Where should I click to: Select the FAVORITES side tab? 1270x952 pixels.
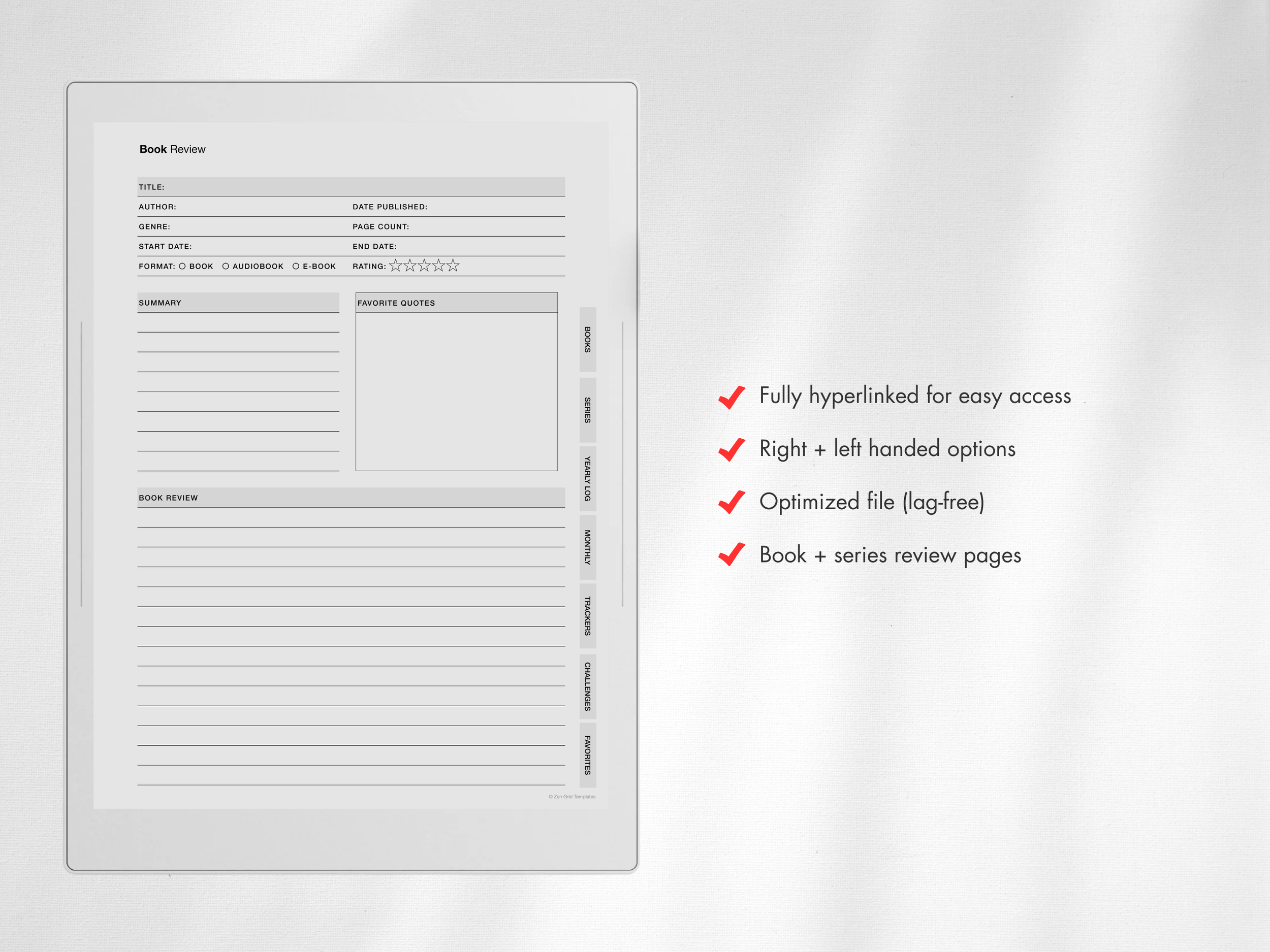click(x=587, y=755)
